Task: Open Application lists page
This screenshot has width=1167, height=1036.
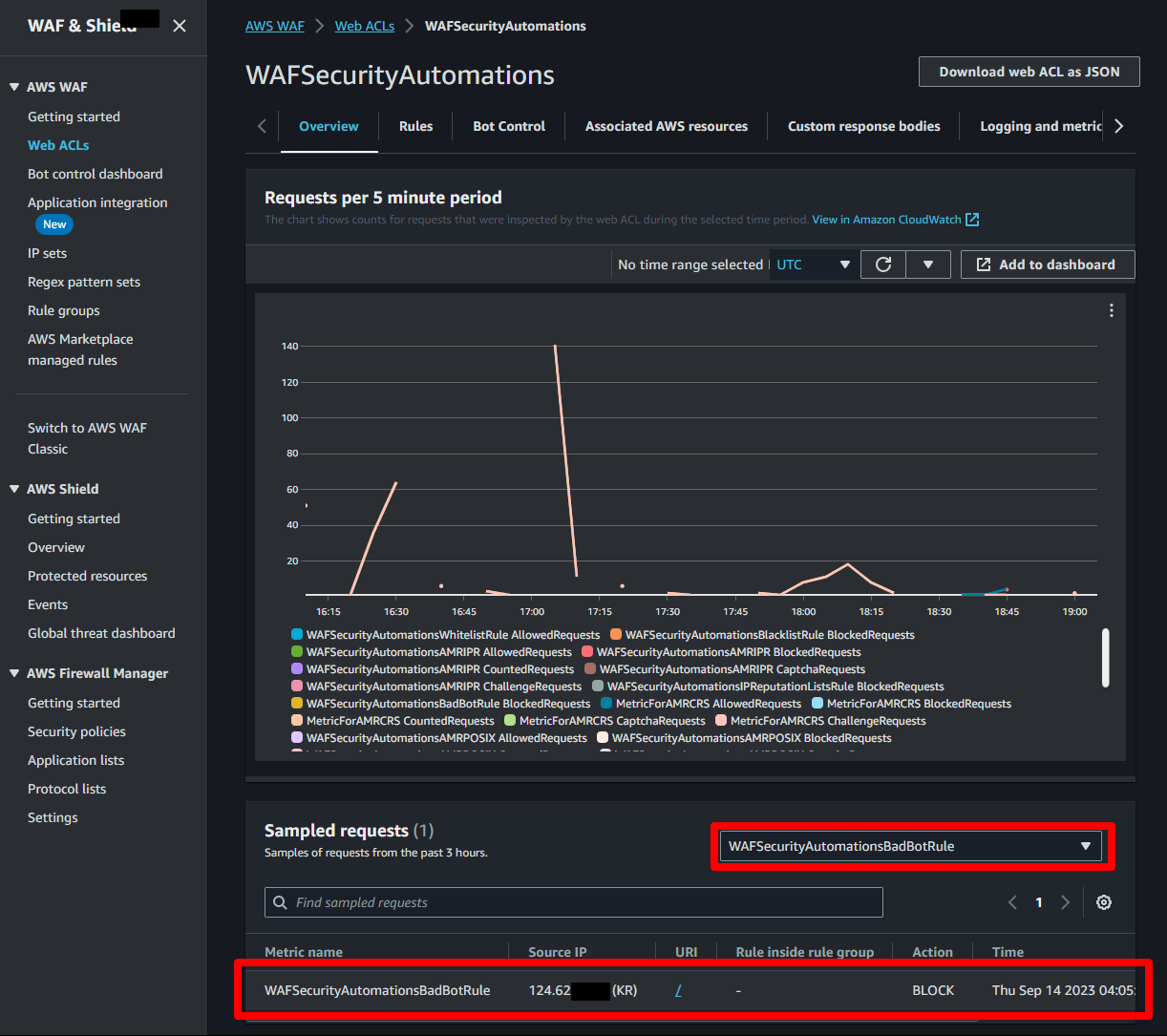Action: coord(76,760)
